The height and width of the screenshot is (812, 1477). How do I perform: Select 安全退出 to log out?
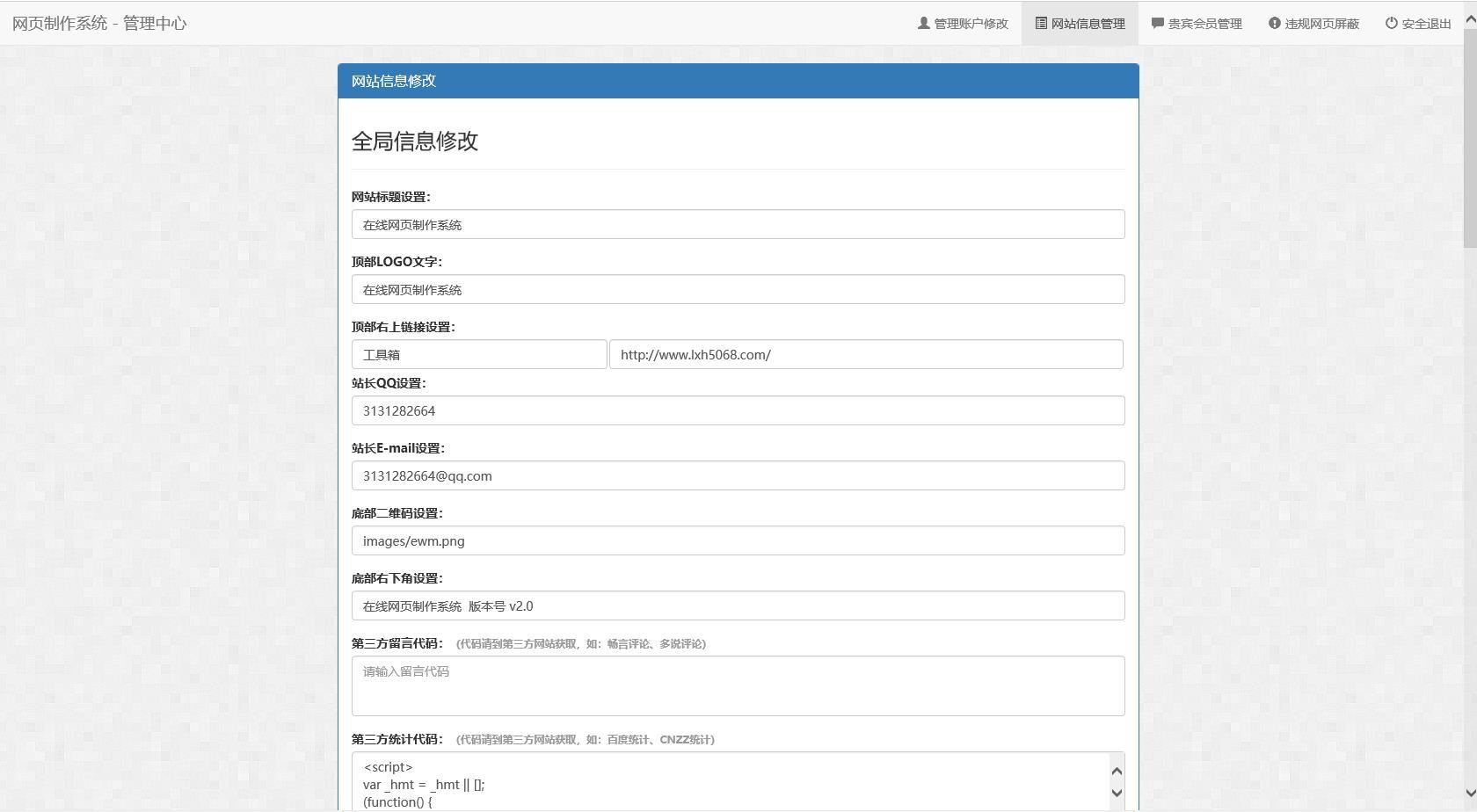(1418, 23)
